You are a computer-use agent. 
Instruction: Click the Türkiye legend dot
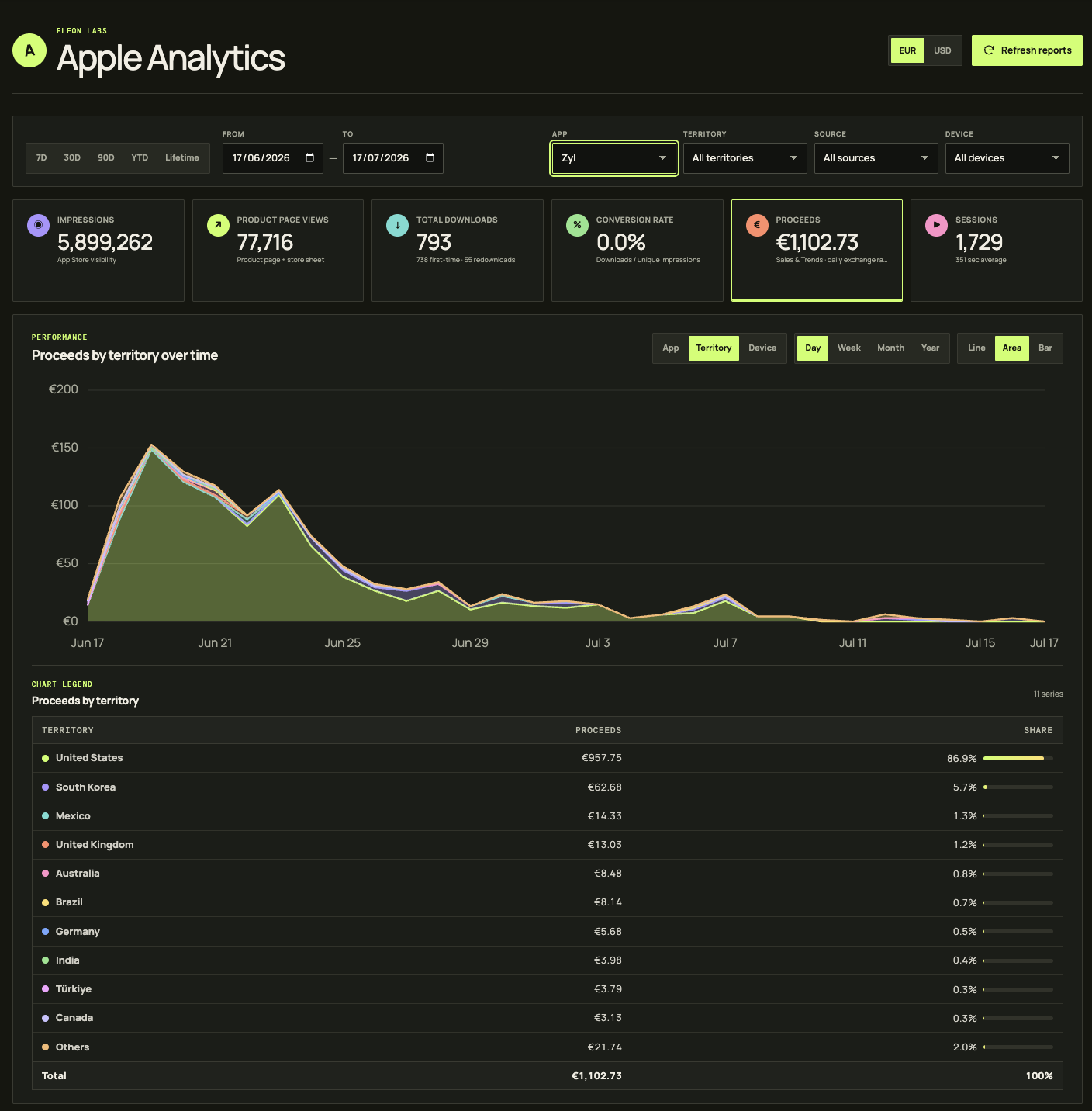tap(46, 989)
